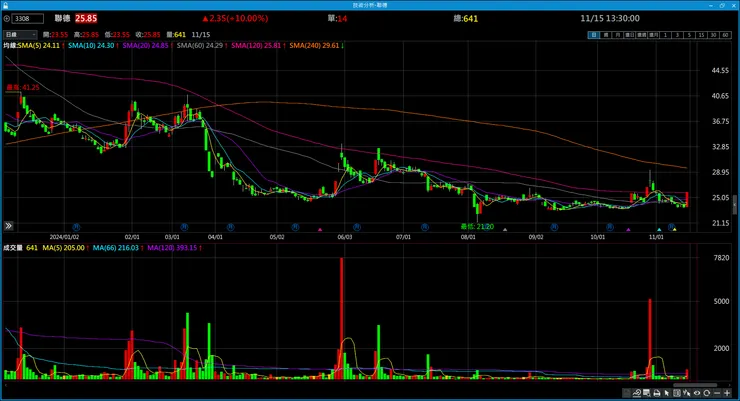Click the 均線 indicator title label
Viewport: 740px width, 401px height.
(10, 45)
